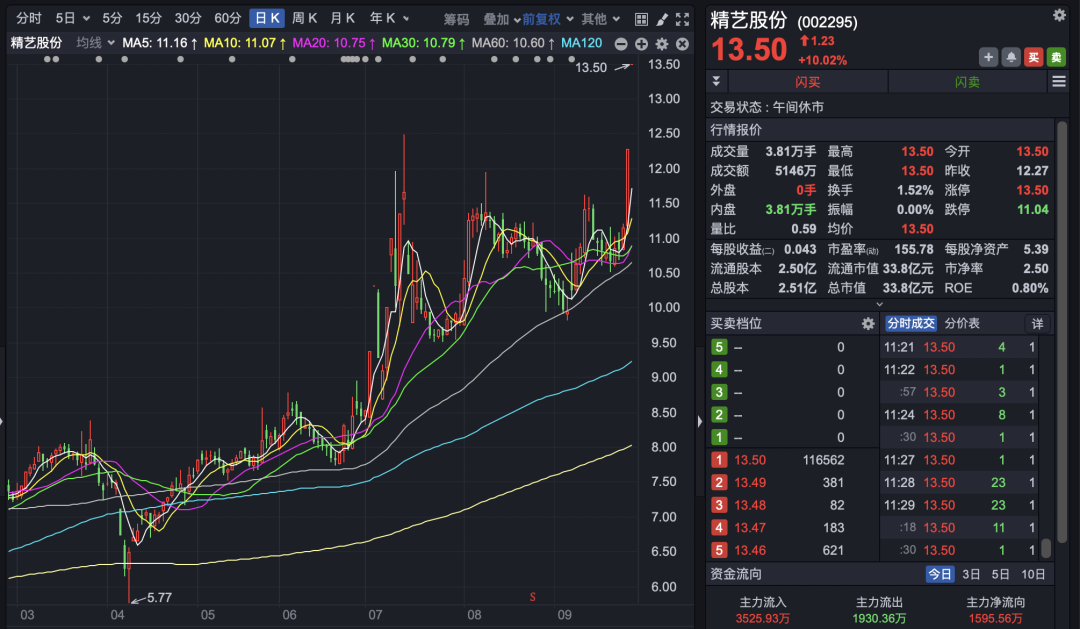Screen dimensions: 1080x629
Task: Open the 买卖档位 panel gear settings
Action: (868, 323)
